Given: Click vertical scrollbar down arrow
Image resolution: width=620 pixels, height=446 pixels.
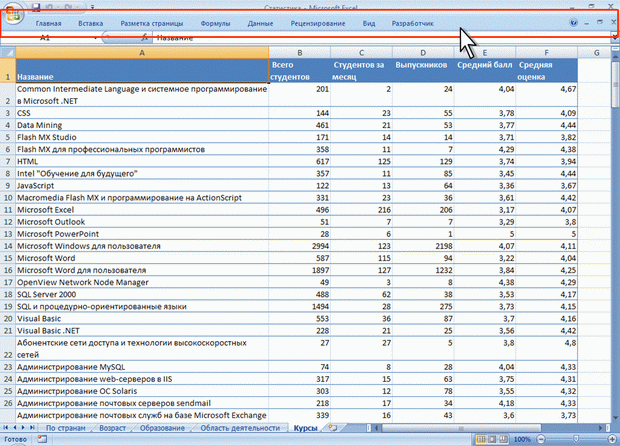Looking at the screenshot, I should tap(615, 417).
